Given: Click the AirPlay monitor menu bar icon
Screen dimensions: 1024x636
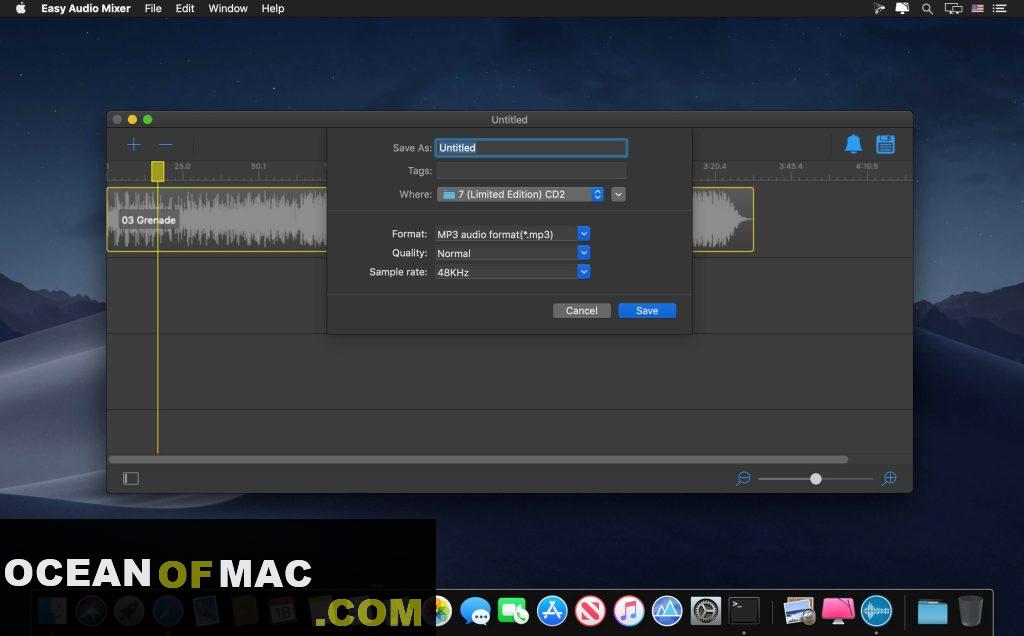Looking at the screenshot, I should [x=902, y=8].
